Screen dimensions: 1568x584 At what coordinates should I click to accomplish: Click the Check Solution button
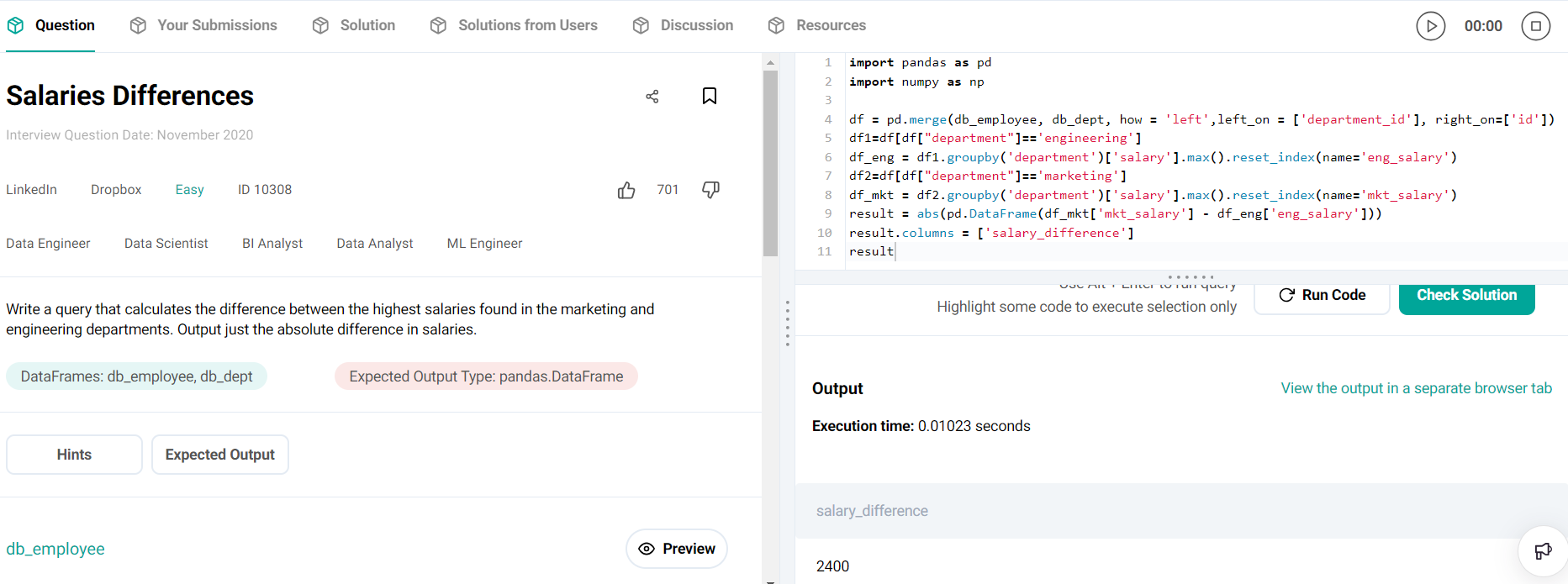tap(1466, 296)
